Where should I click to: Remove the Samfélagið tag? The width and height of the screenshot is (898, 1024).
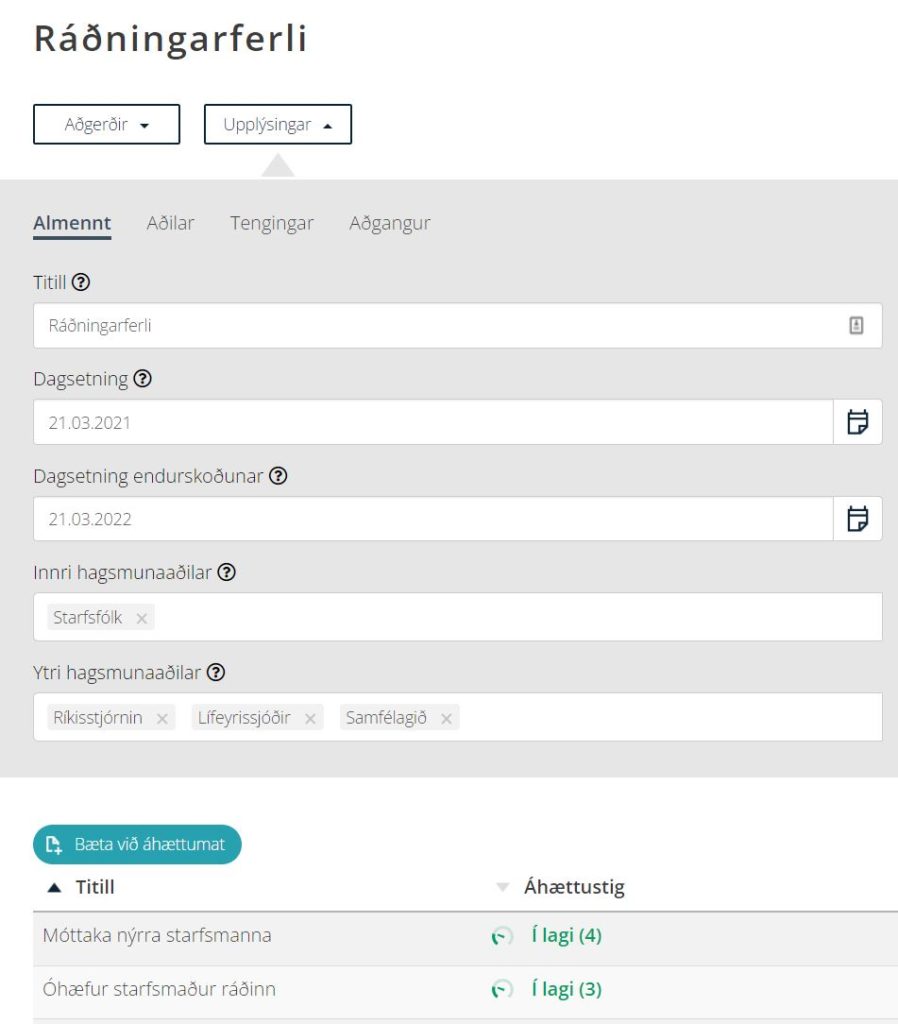click(x=446, y=718)
